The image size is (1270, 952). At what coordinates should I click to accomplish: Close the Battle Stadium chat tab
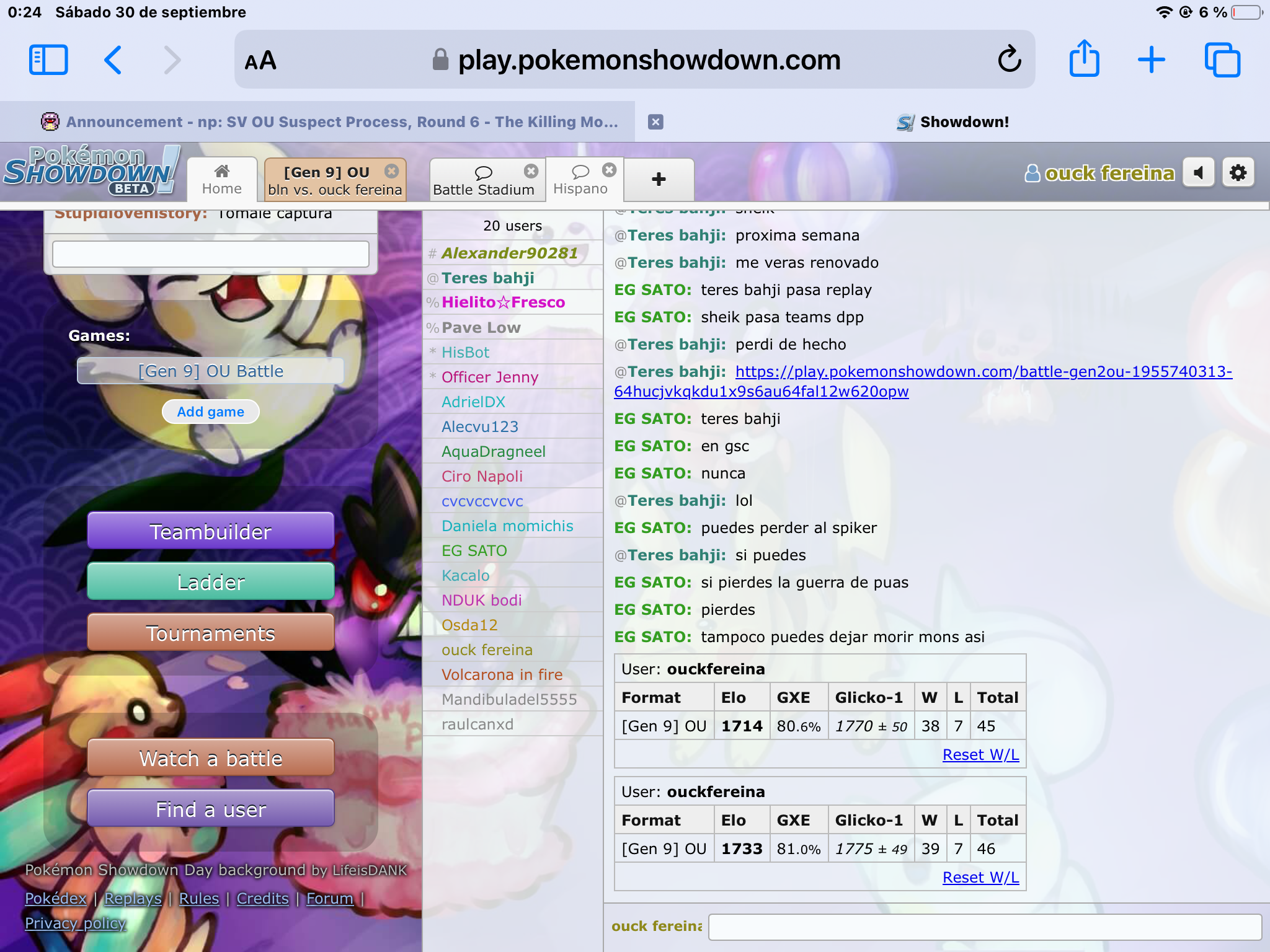(531, 171)
